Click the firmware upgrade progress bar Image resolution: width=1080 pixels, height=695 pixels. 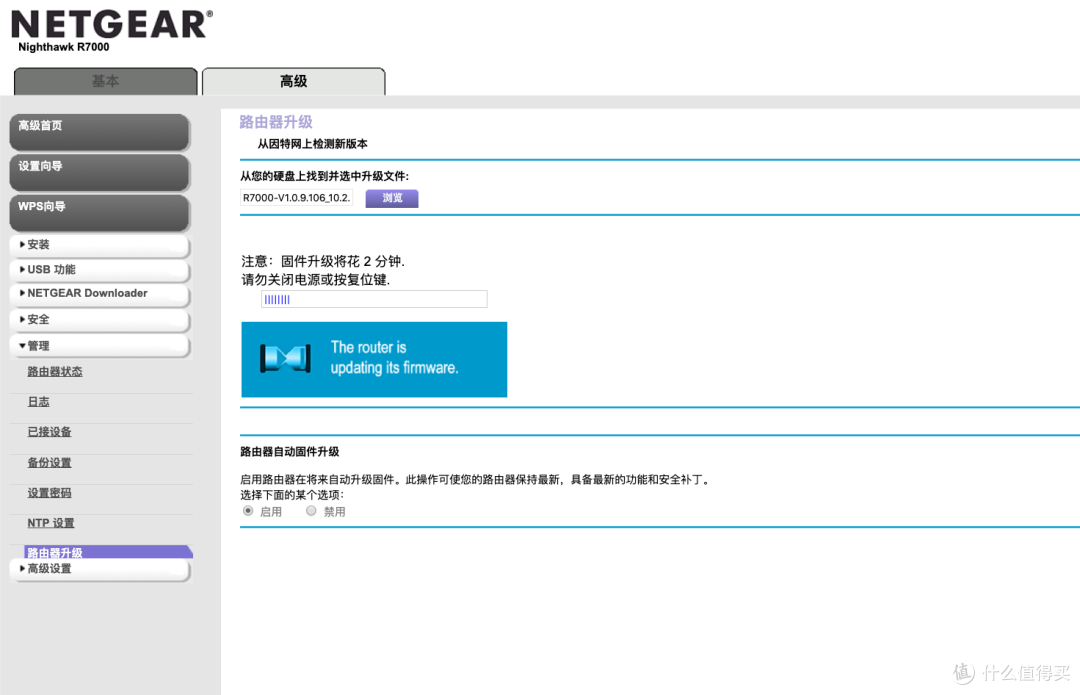click(x=374, y=299)
